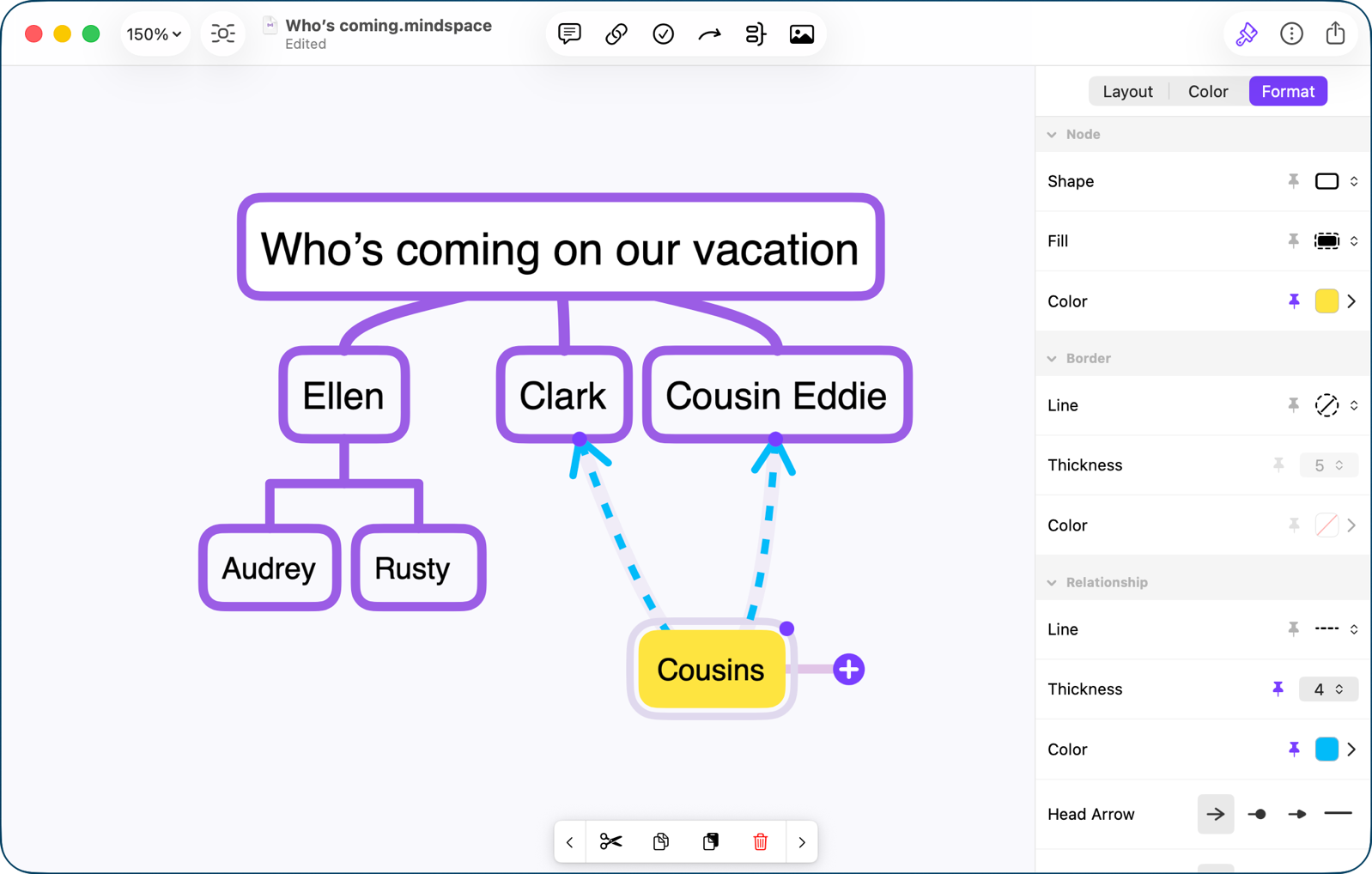Expand Node Color options chevron
The image size is (1372, 874).
pos(1351,301)
